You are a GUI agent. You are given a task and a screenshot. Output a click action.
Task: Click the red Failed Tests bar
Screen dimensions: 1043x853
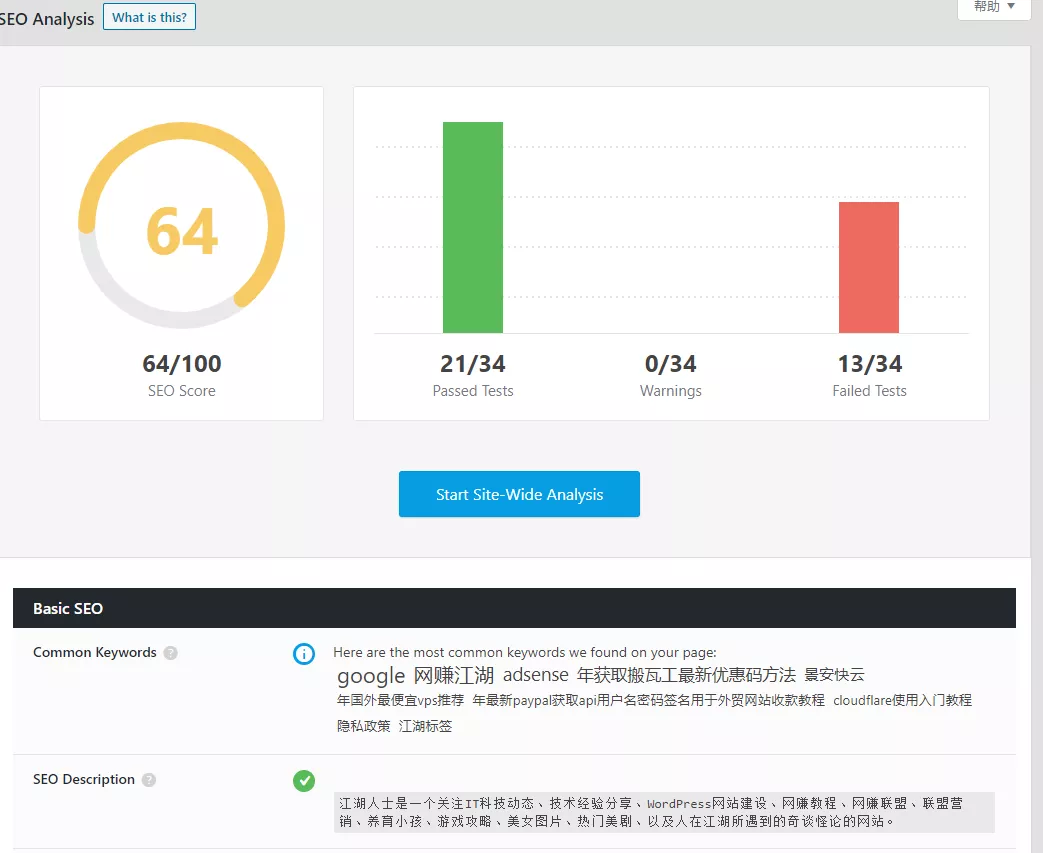[869, 267]
